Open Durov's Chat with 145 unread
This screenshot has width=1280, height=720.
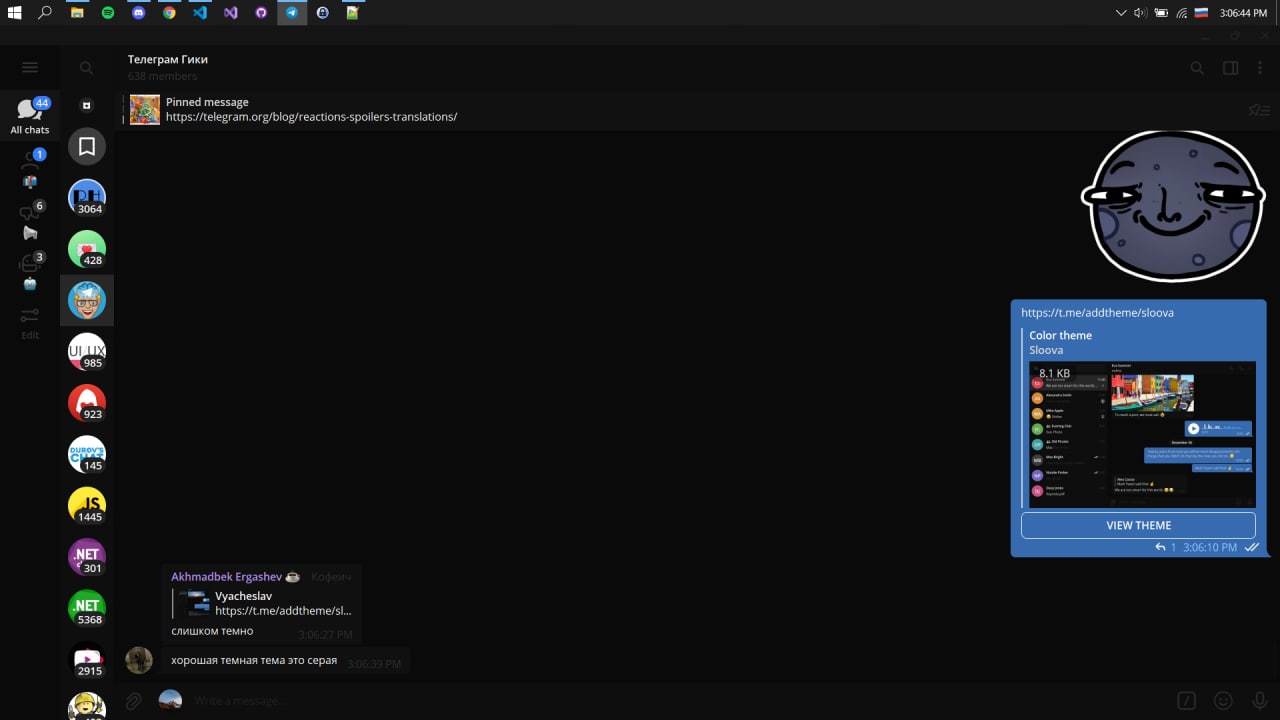[x=87, y=455]
